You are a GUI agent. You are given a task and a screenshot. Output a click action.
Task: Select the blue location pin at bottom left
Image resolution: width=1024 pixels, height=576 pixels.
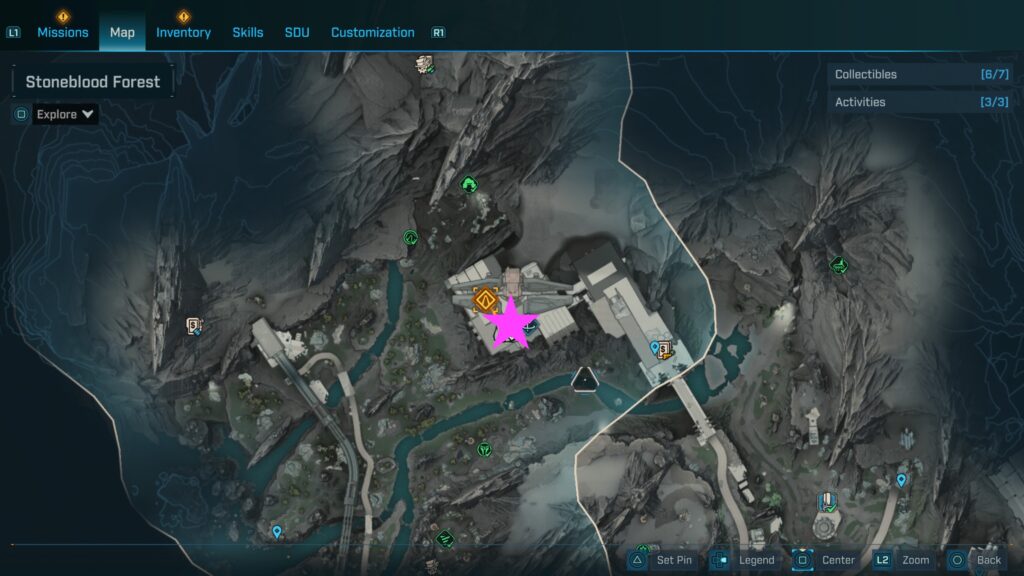tap(277, 532)
